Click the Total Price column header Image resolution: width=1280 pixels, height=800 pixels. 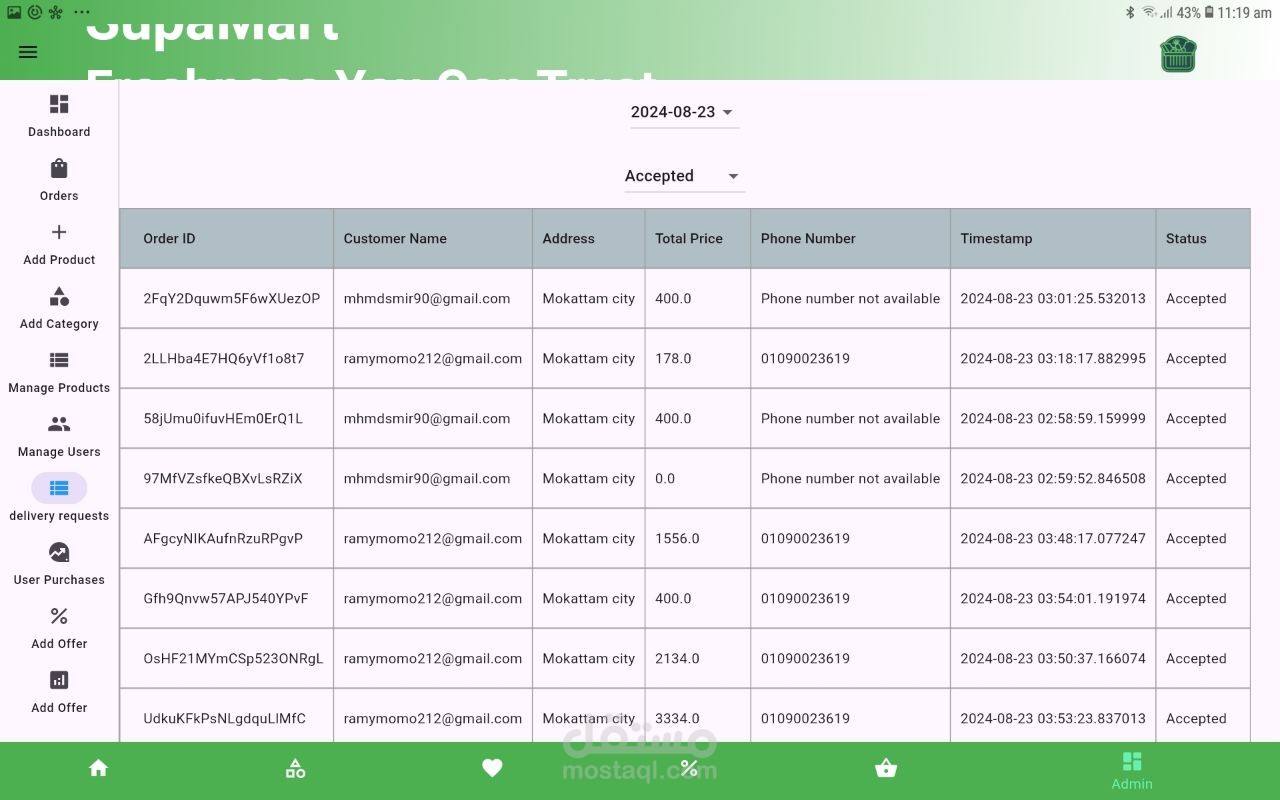(x=689, y=238)
